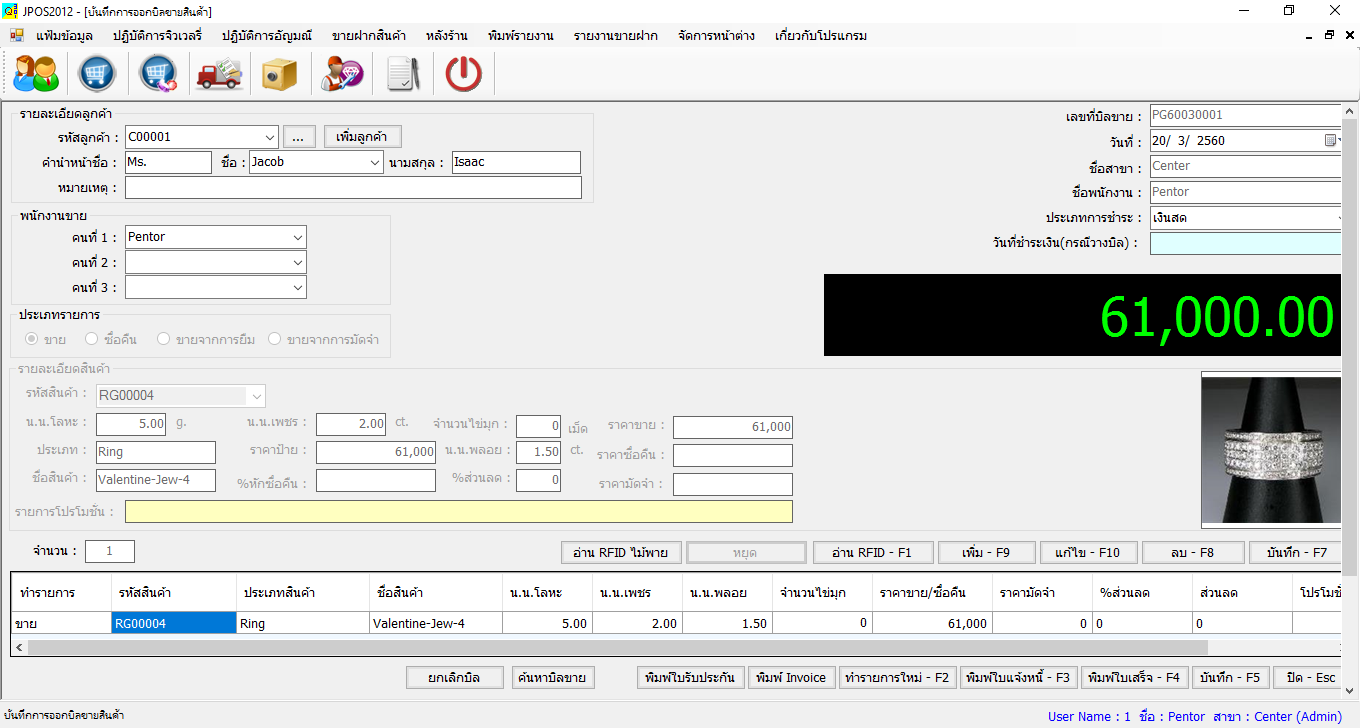
Task: Click the jewelry repair technician icon
Action: (x=341, y=74)
